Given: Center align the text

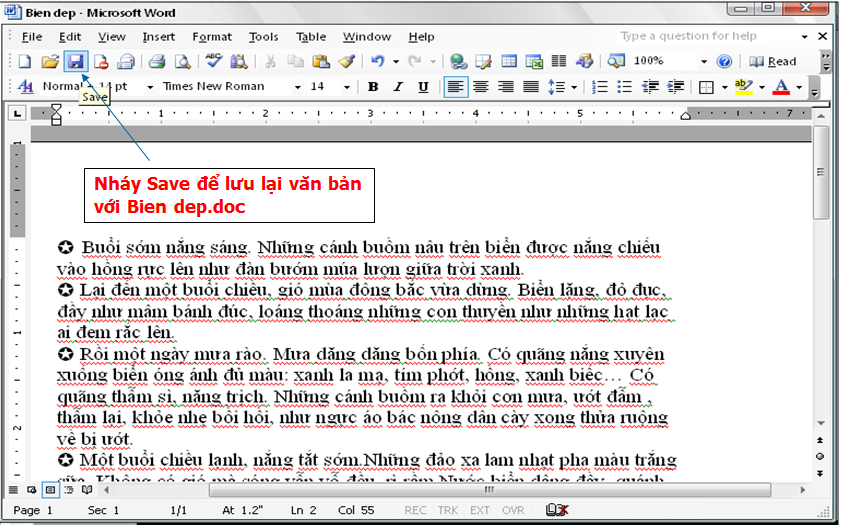Looking at the screenshot, I should [x=481, y=87].
